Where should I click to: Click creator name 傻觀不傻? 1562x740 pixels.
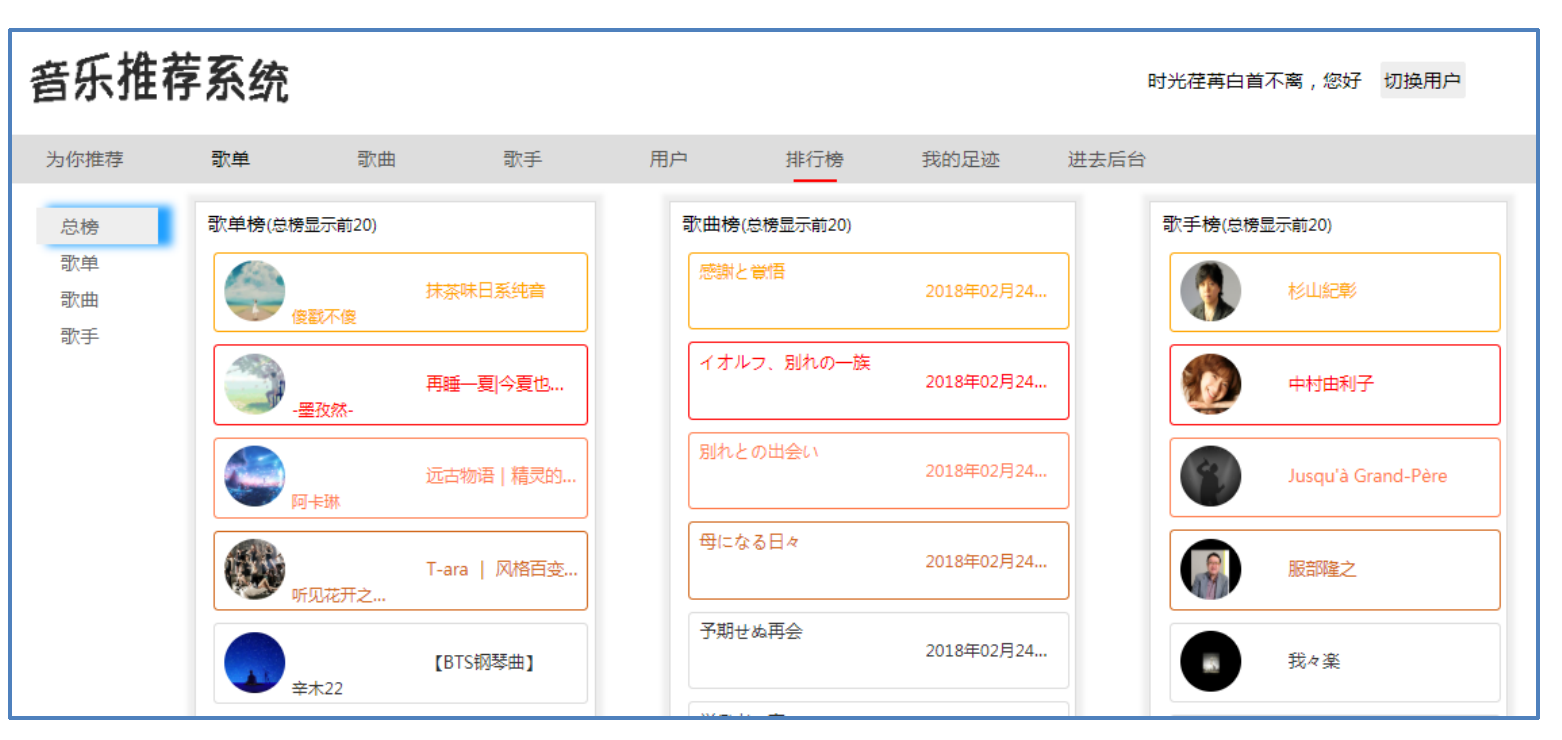click(x=324, y=317)
